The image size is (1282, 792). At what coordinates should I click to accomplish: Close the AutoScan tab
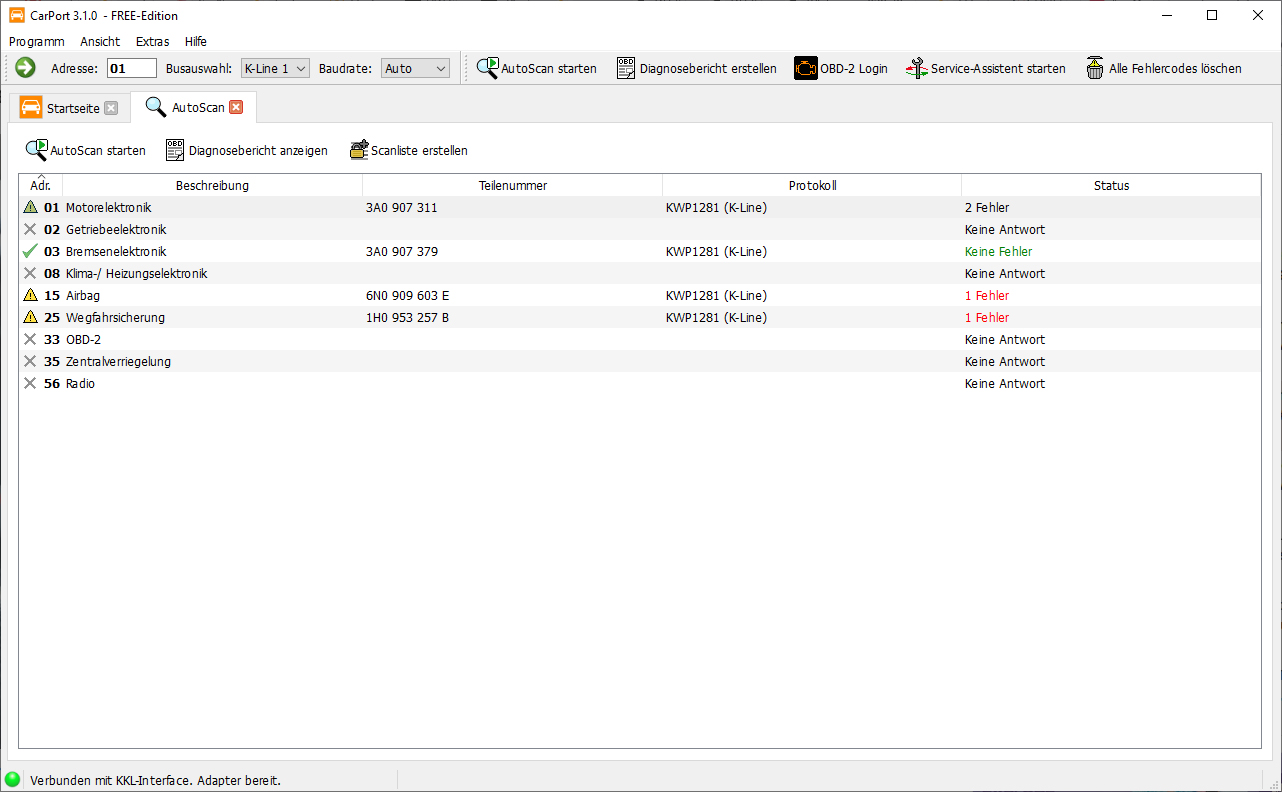tap(236, 107)
